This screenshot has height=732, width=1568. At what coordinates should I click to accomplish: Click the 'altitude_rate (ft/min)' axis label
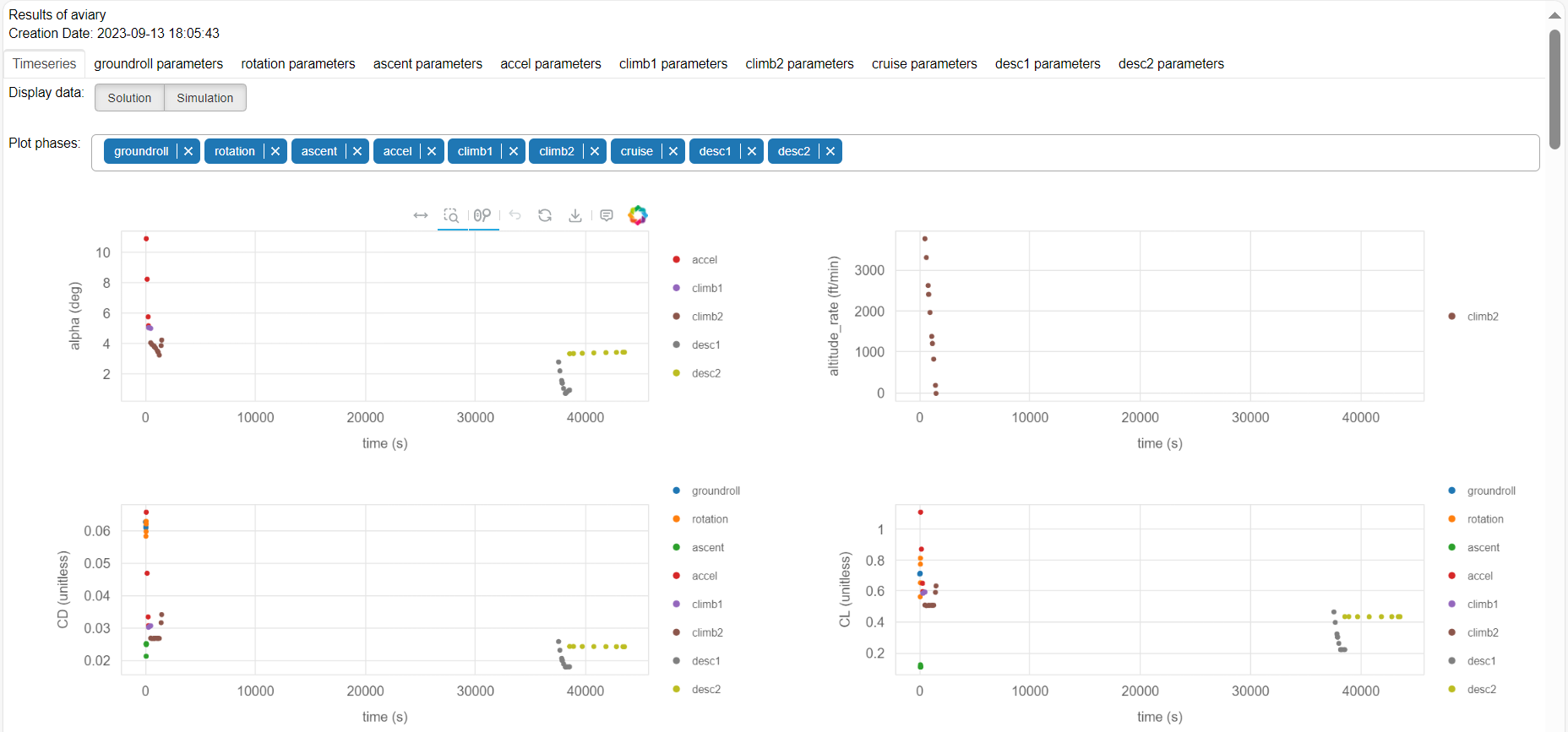(x=834, y=316)
